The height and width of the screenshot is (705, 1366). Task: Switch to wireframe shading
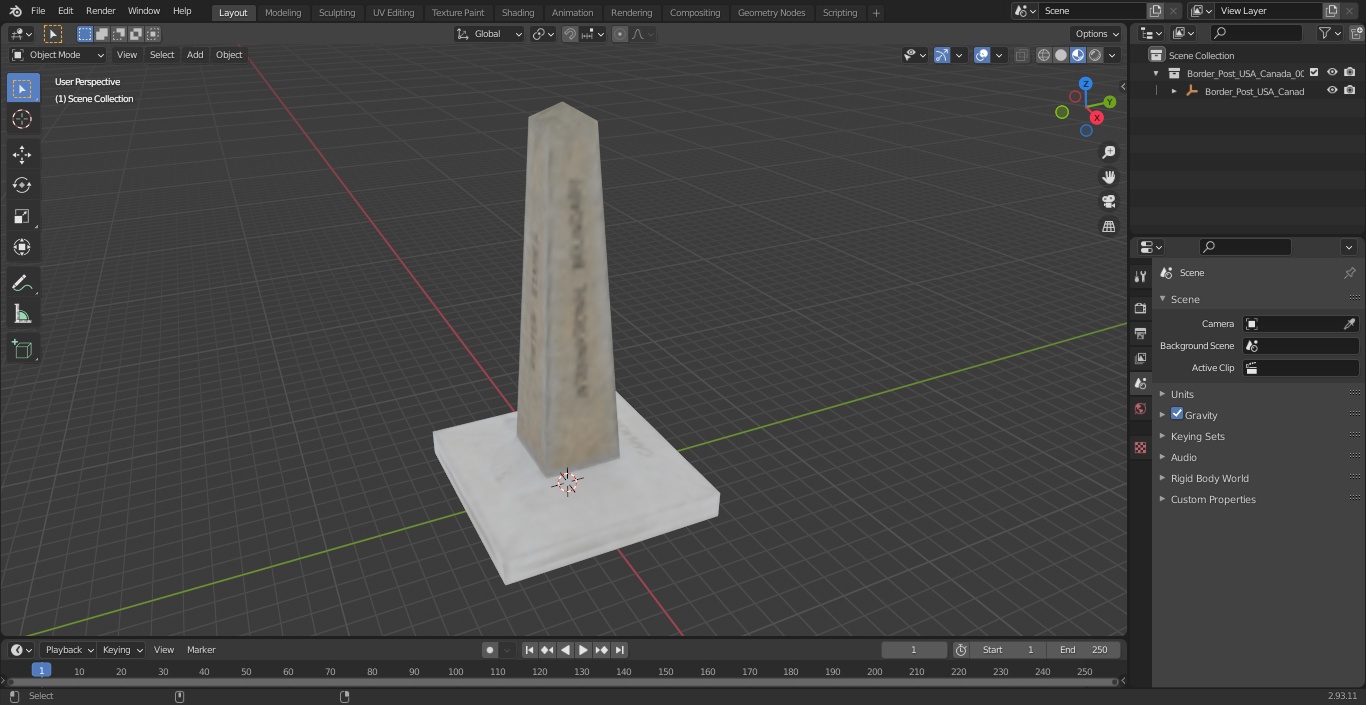(x=1043, y=55)
